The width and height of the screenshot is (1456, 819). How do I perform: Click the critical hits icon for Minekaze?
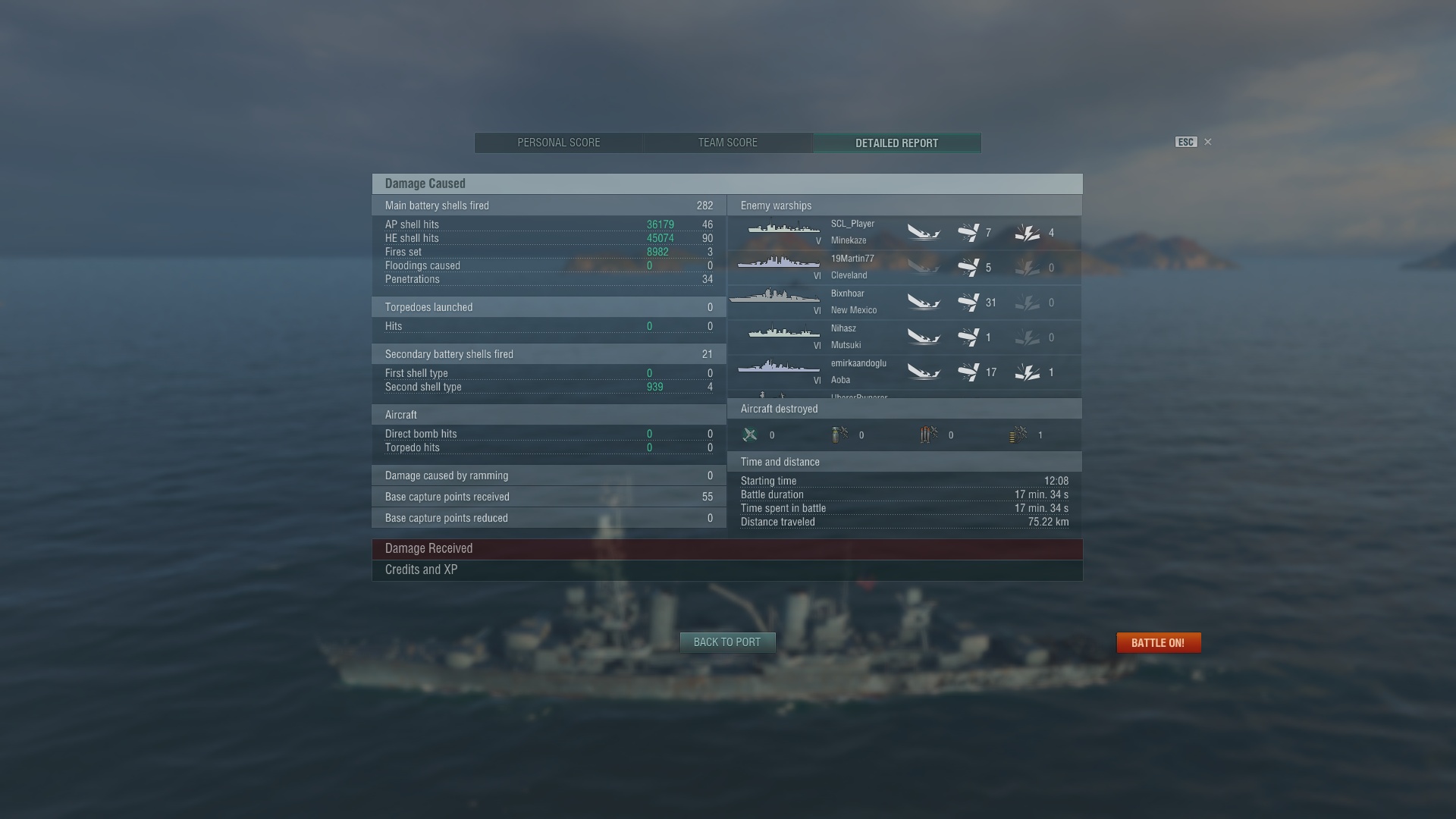click(x=1028, y=233)
